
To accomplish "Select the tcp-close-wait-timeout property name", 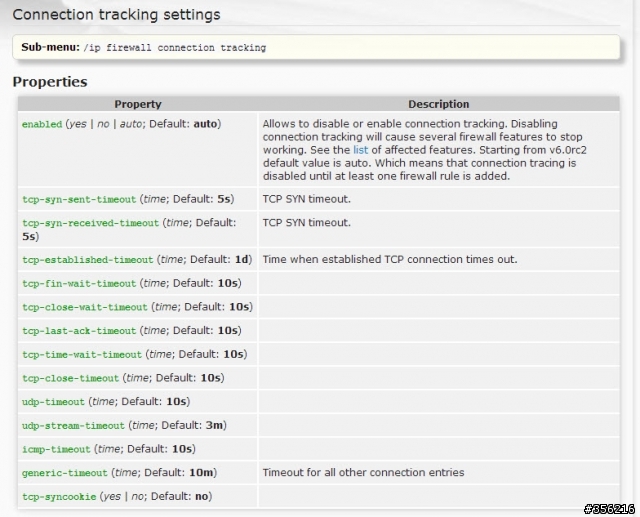I will coord(84,307).
